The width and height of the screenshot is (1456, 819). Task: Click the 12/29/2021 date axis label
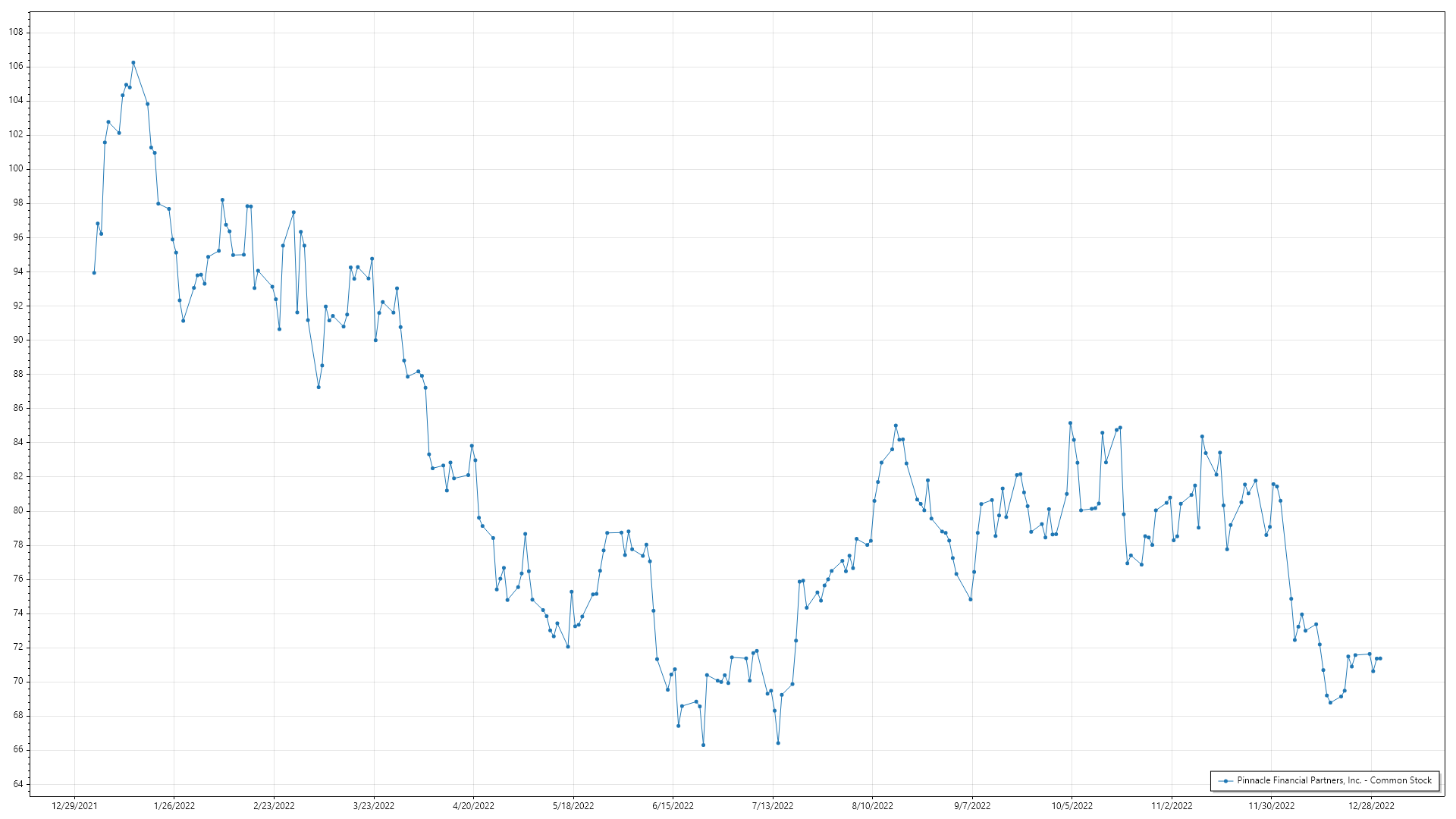[x=74, y=806]
